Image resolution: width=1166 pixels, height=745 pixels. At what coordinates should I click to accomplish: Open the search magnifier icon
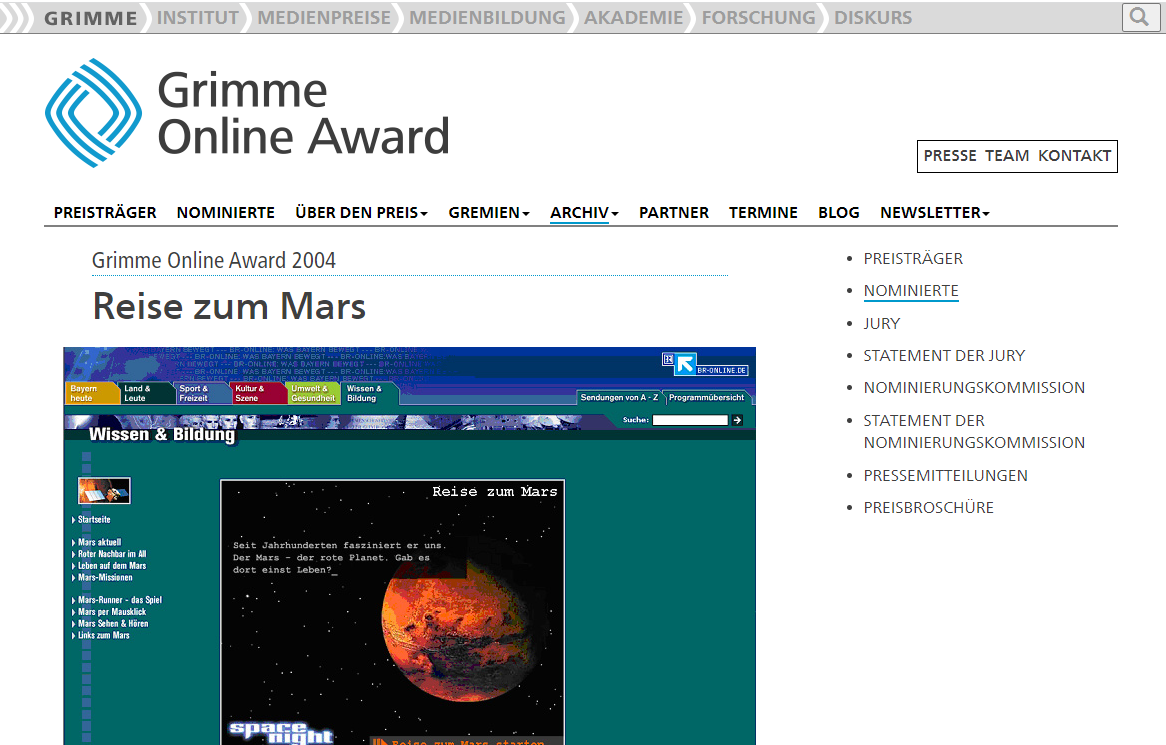click(x=1139, y=17)
